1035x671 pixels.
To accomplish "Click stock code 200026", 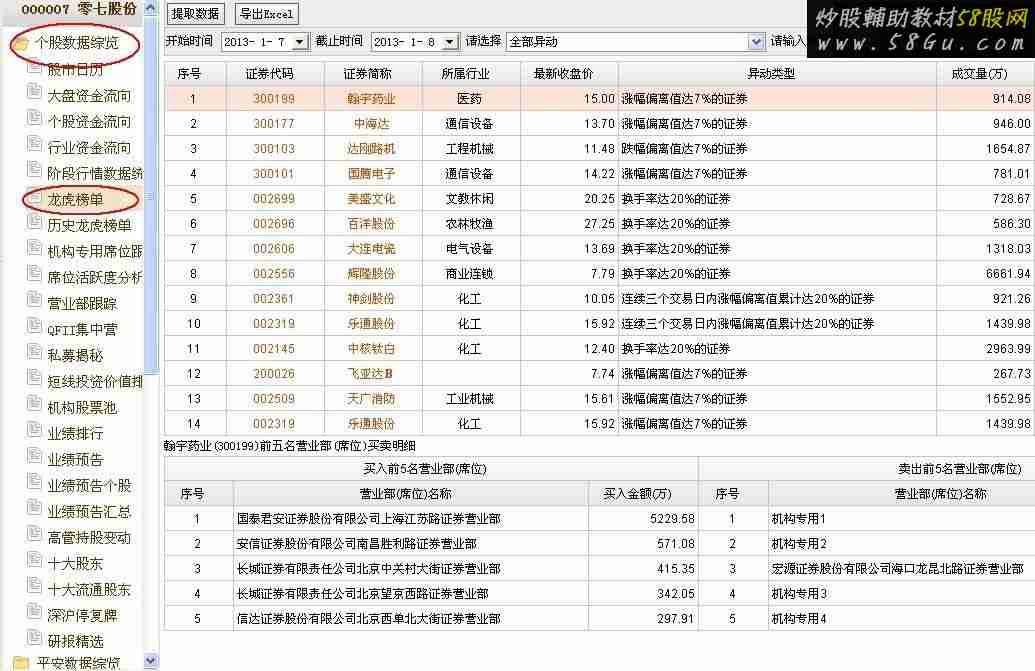I will click(x=274, y=374).
